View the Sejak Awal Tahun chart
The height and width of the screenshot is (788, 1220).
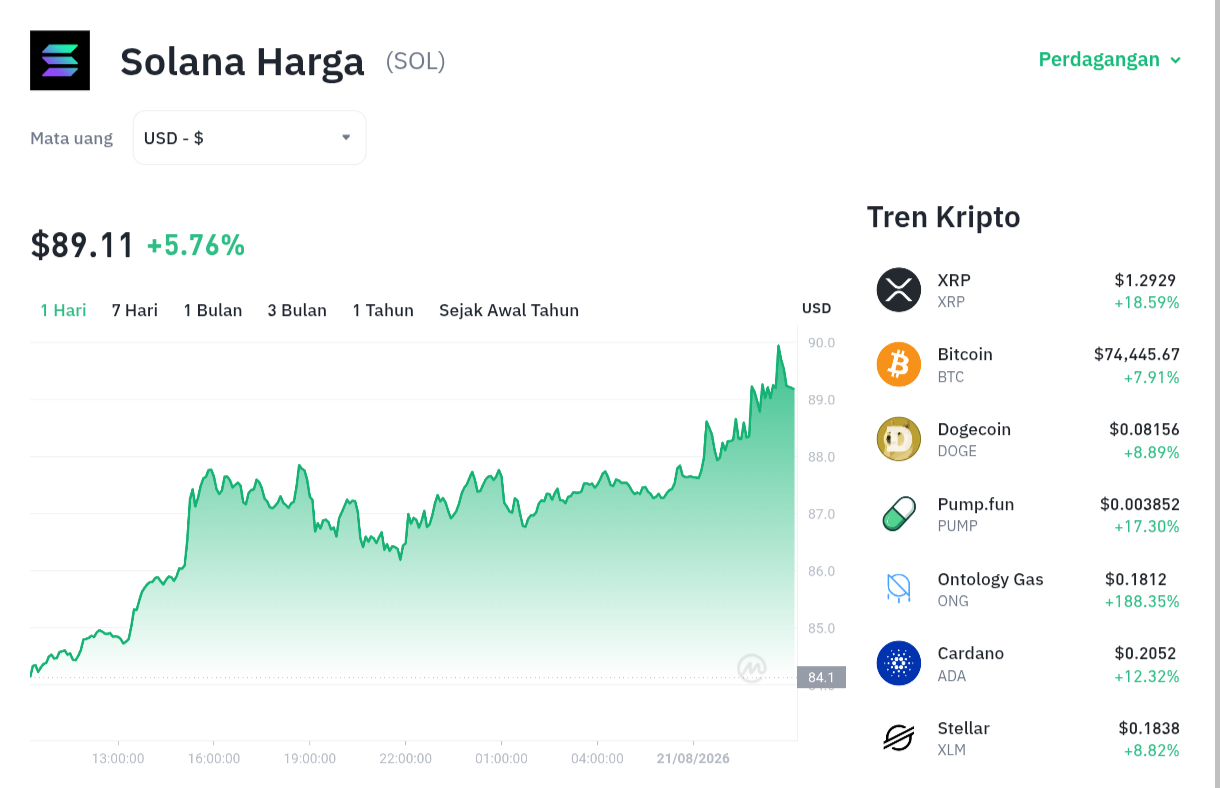click(509, 310)
